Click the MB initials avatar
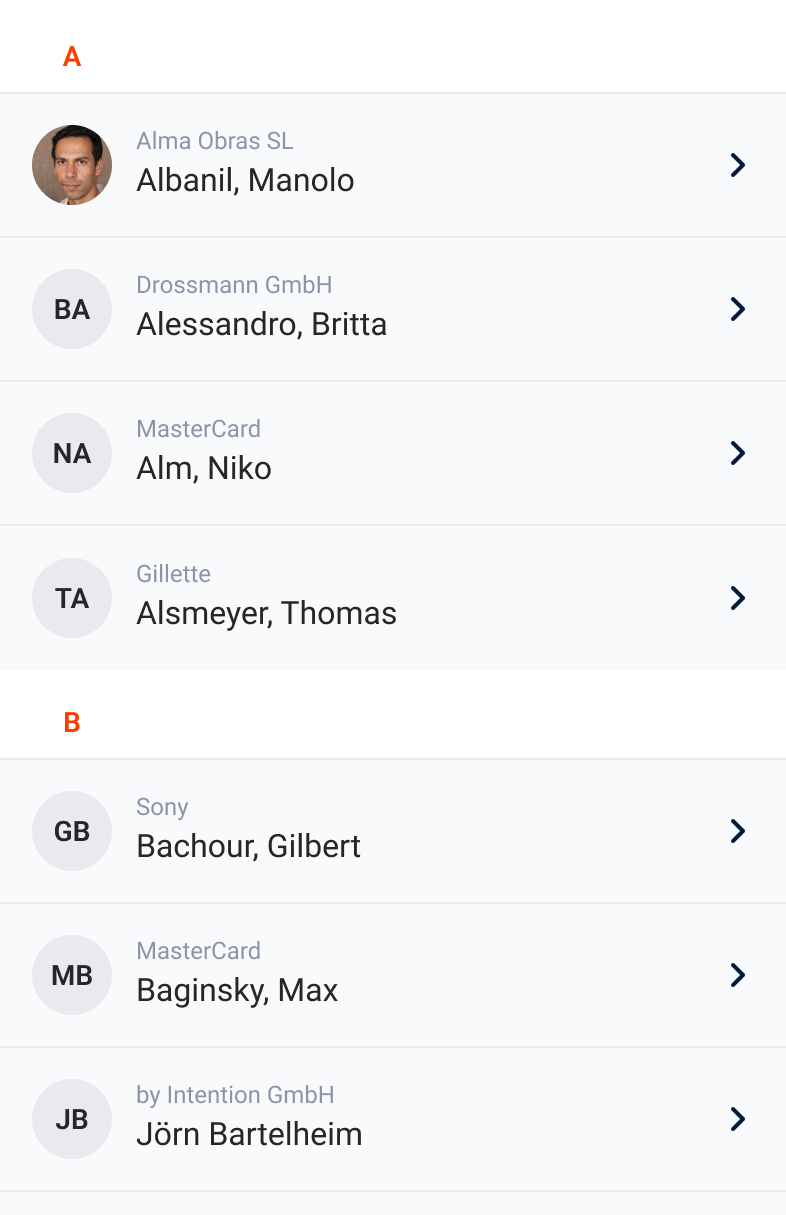The width and height of the screenshot is (786, 1215). coord(72,975)
